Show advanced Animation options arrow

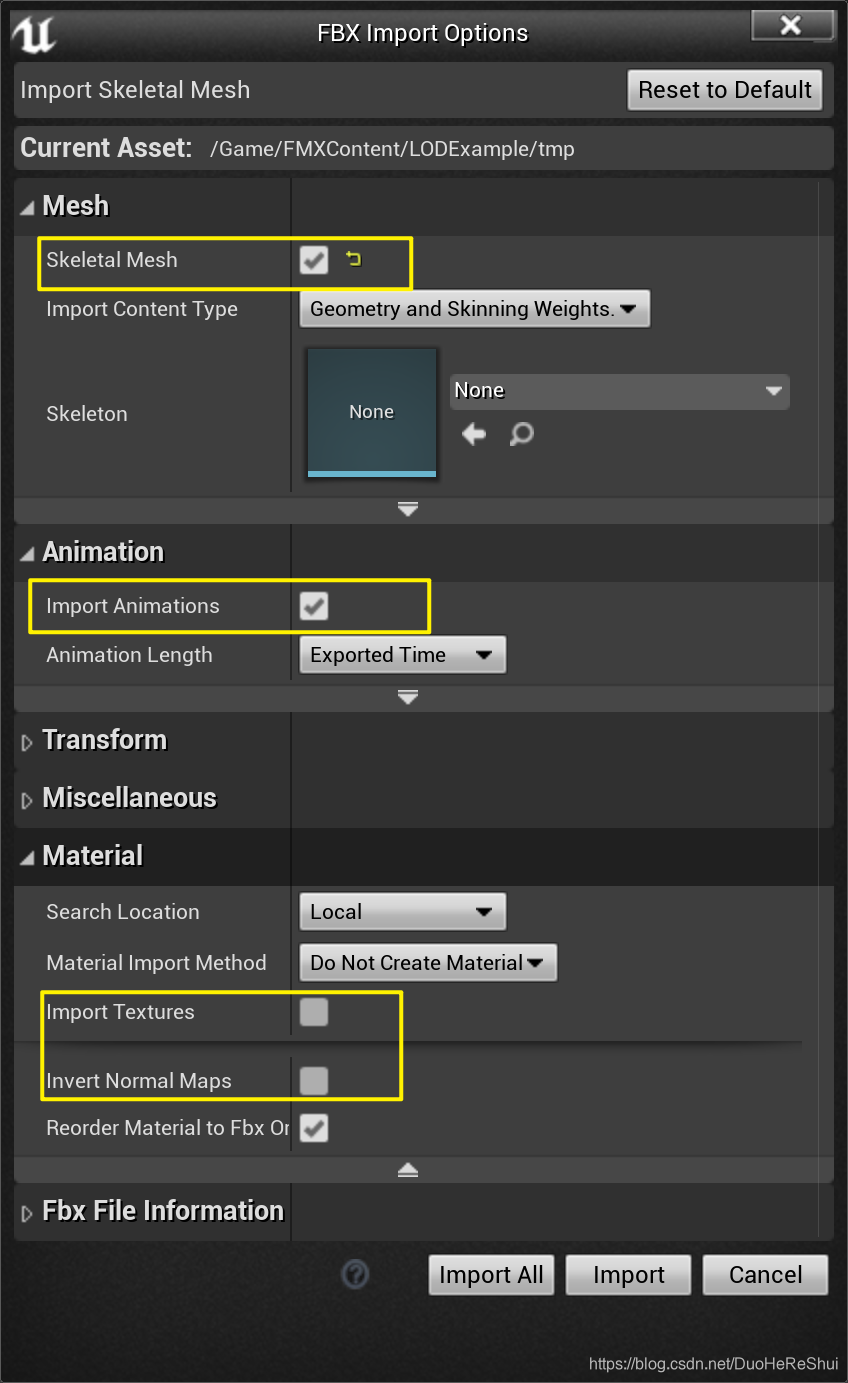click(x=408, y=697)
